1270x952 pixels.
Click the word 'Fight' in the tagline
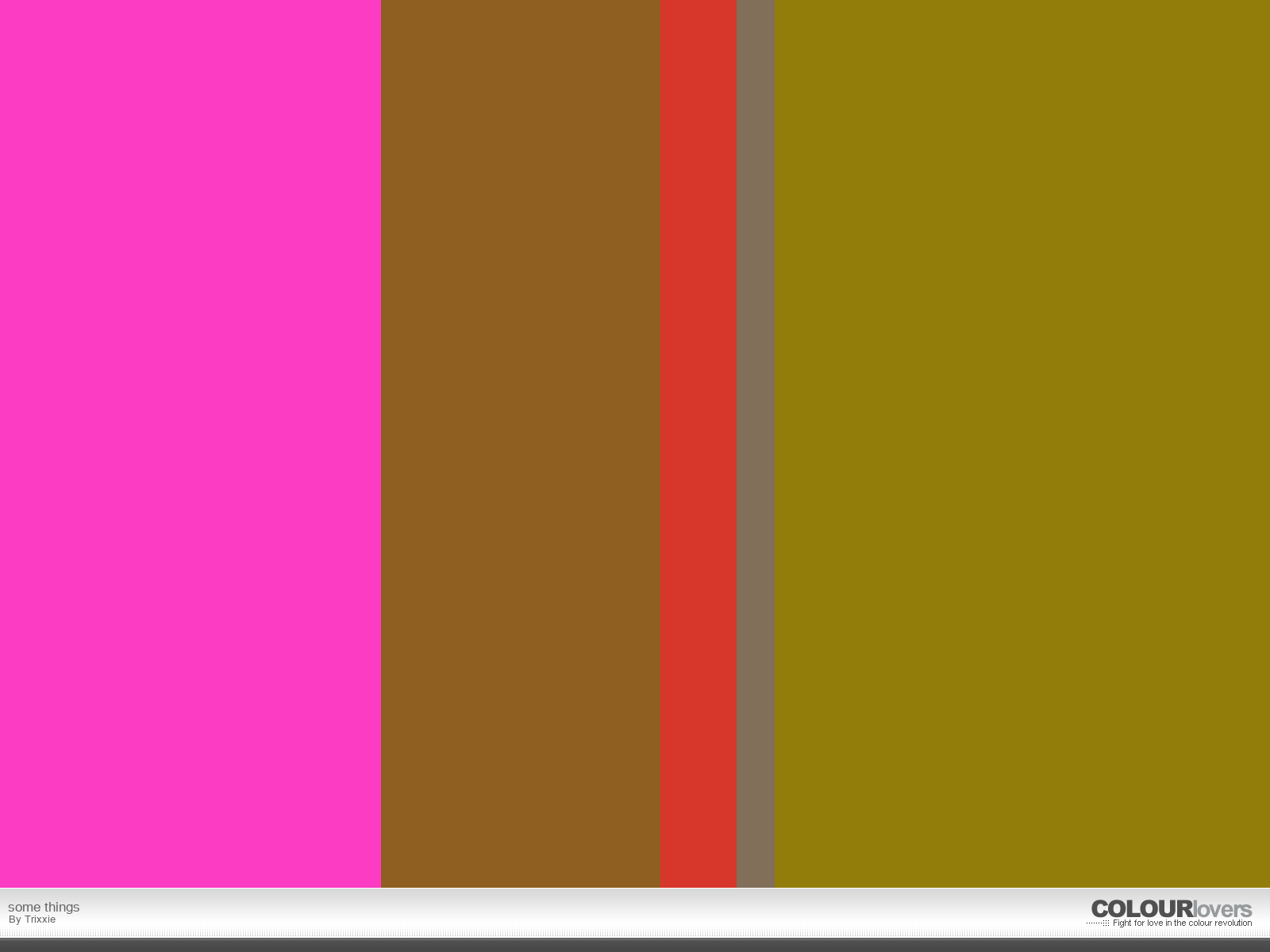[x=1122, y=923]
